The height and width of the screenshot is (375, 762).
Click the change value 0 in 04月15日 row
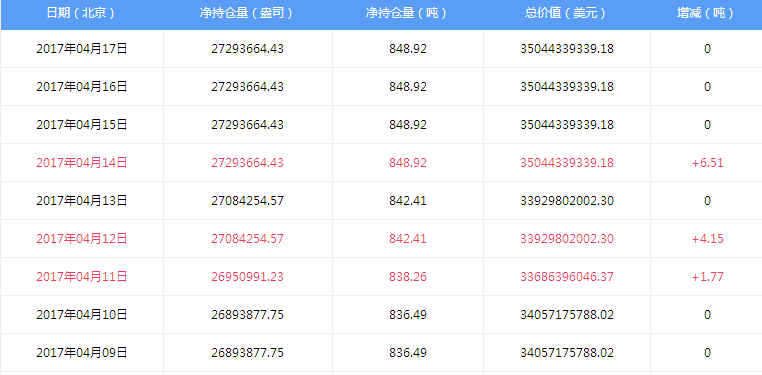click(x=707, y=125)
